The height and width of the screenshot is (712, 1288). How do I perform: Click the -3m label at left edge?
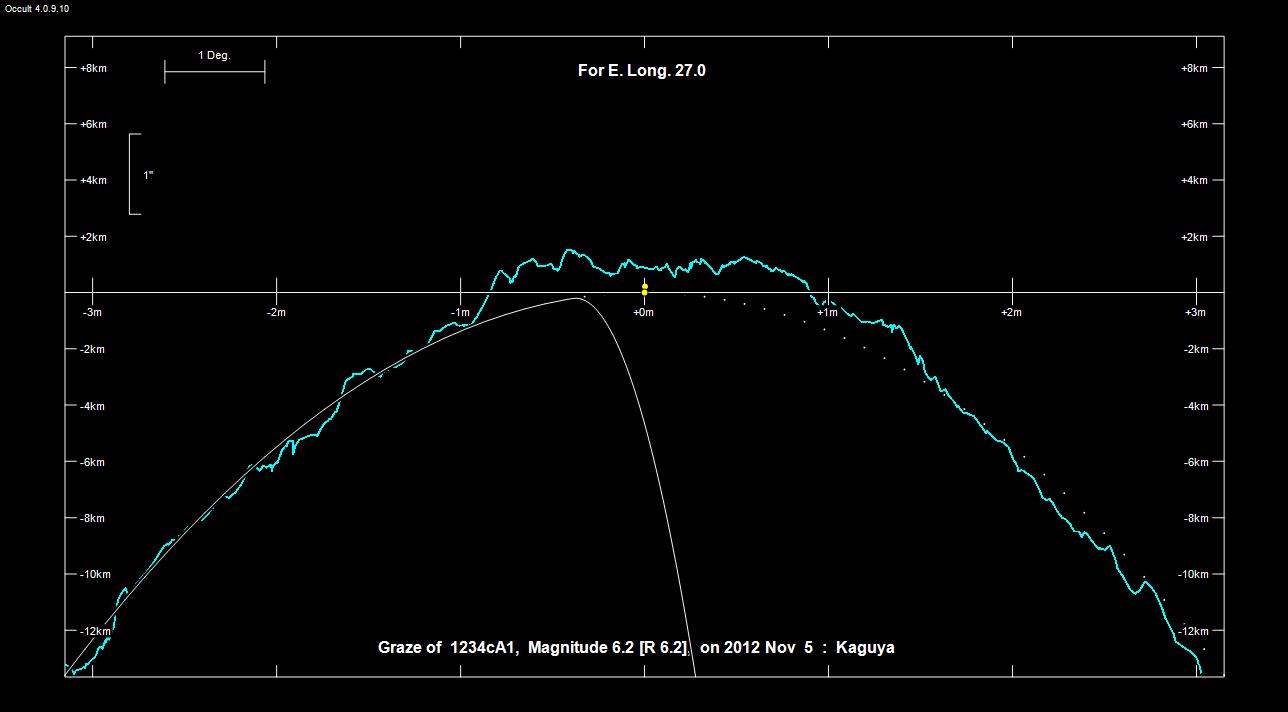(x=92, y=312)
